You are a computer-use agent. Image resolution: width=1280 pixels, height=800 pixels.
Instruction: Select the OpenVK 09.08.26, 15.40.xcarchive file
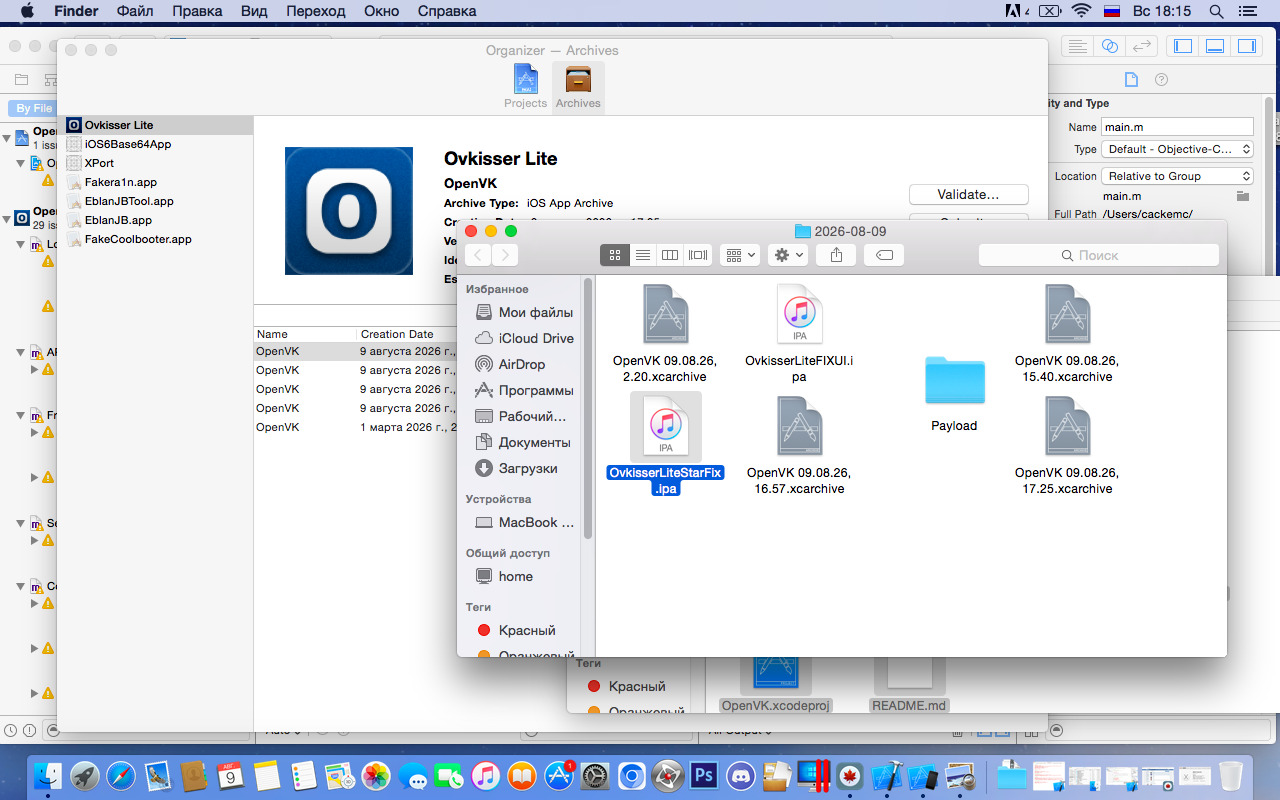[x=1067, y=334]
